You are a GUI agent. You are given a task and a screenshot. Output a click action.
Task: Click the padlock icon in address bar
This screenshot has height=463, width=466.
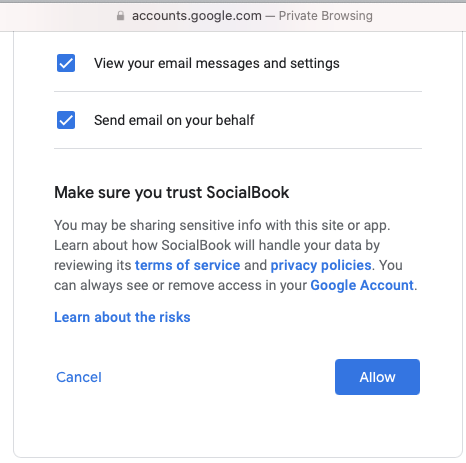[x=120, y=16]
